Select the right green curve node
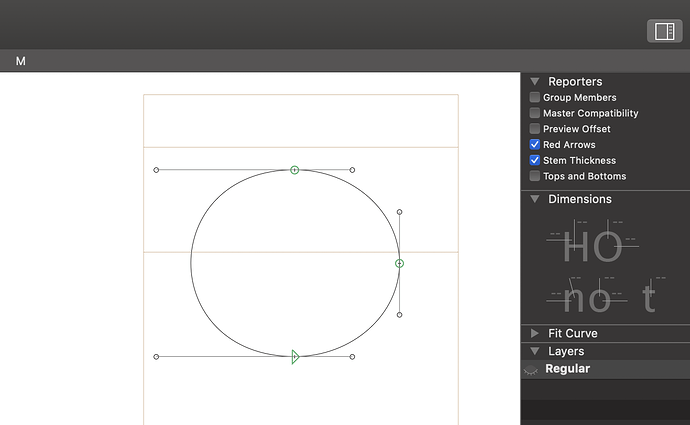 click(x=399, y=264)
